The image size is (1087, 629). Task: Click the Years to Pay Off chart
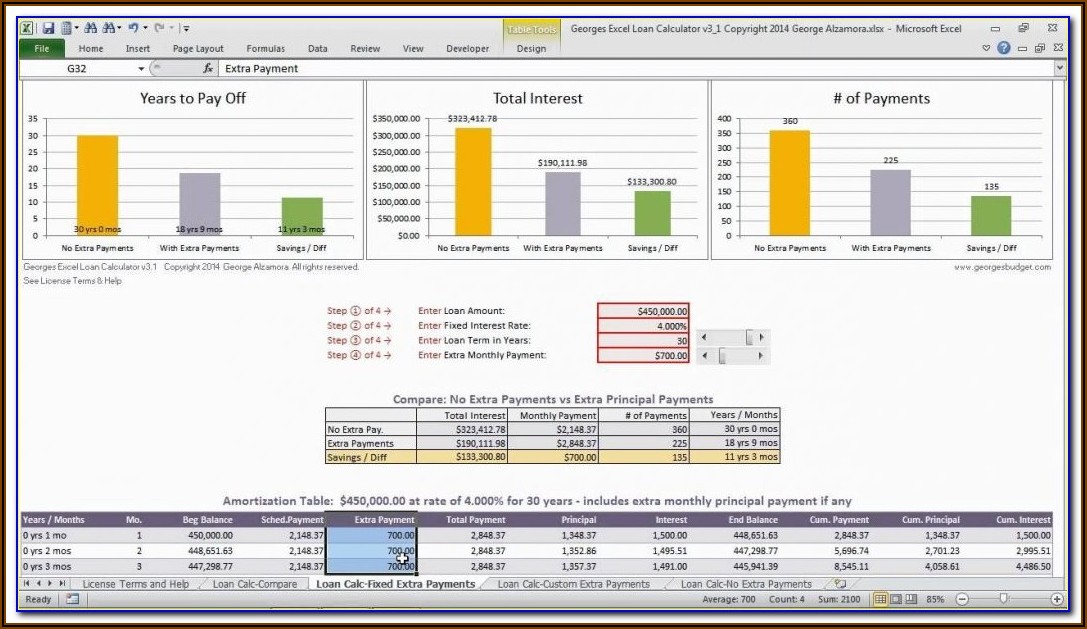tap(193, 170)
